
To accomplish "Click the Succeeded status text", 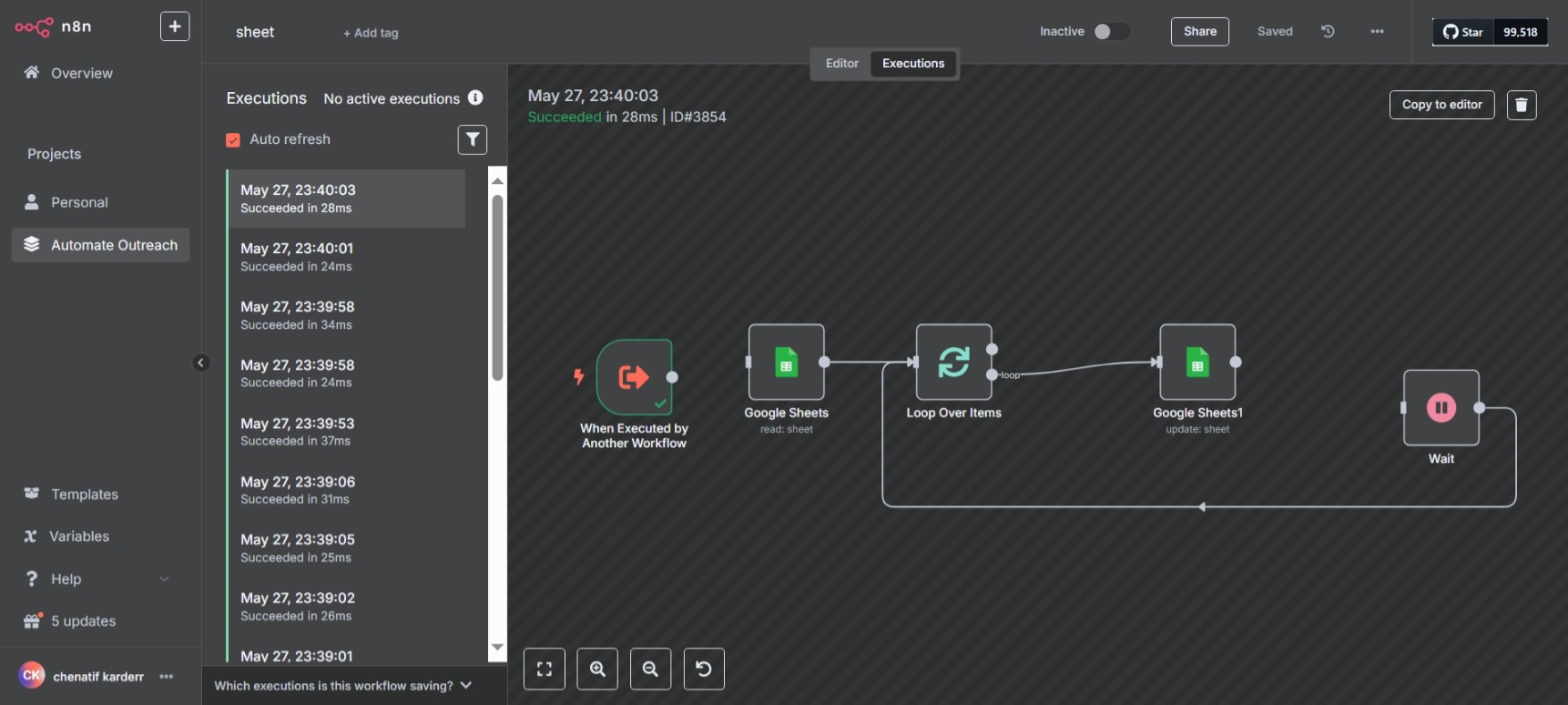I will click(565, 117).
